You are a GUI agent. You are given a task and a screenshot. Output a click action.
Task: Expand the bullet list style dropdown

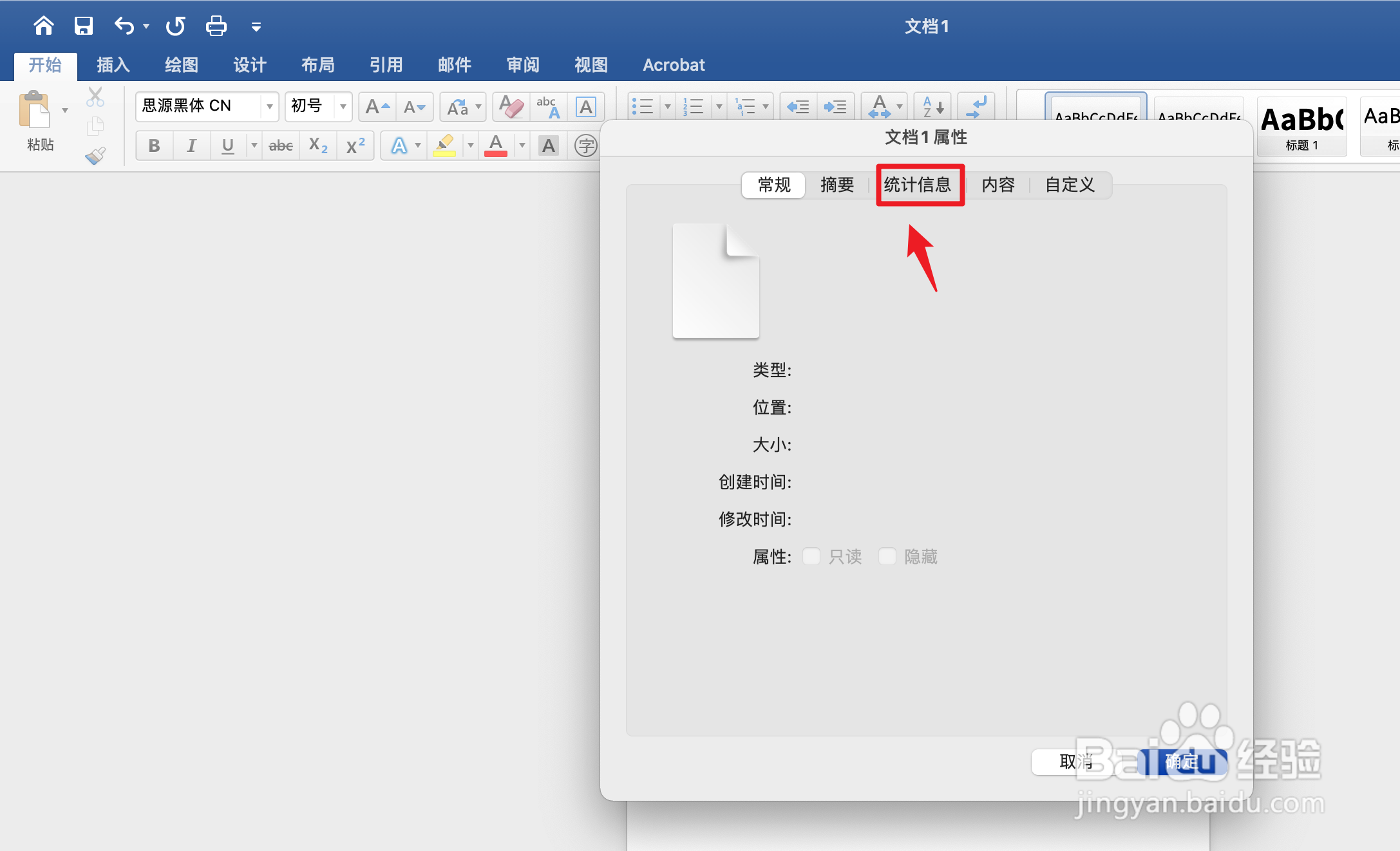(667, 106)
